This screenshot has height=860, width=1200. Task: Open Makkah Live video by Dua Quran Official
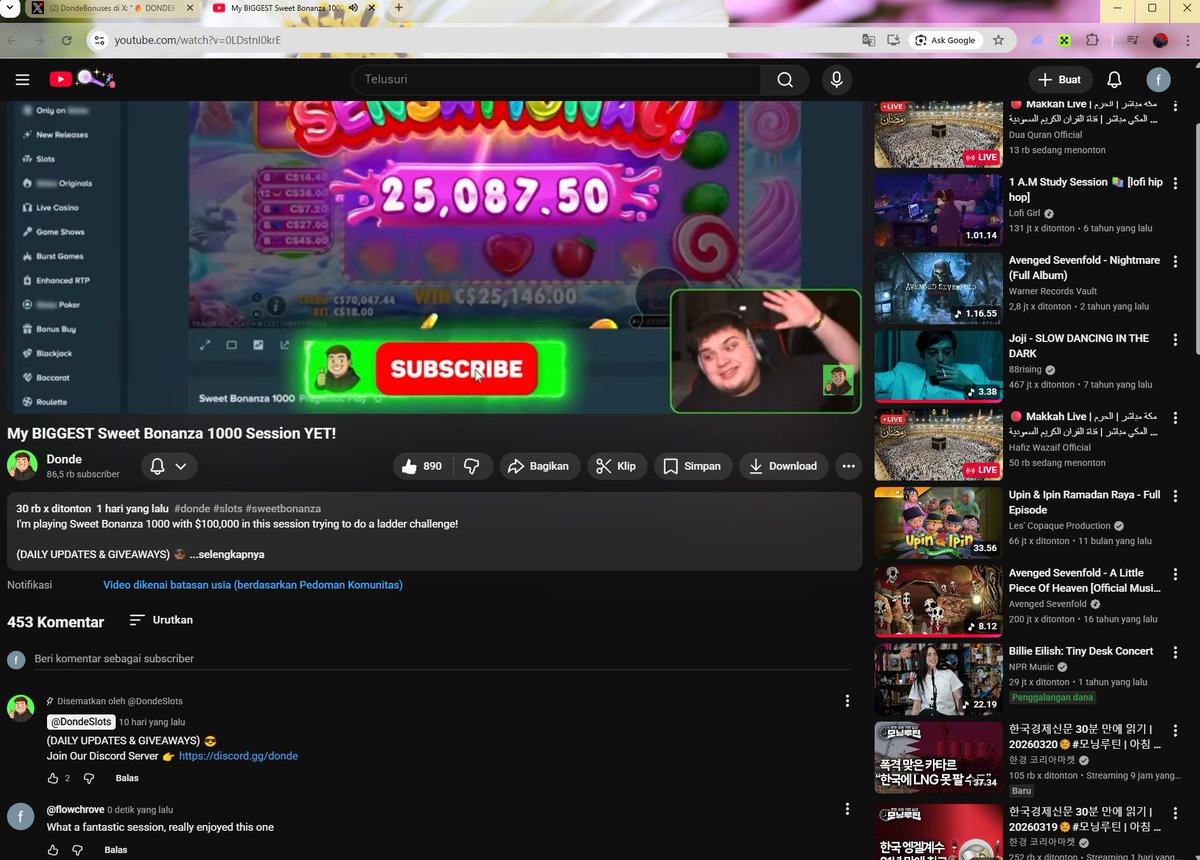[x=938, y=134]
